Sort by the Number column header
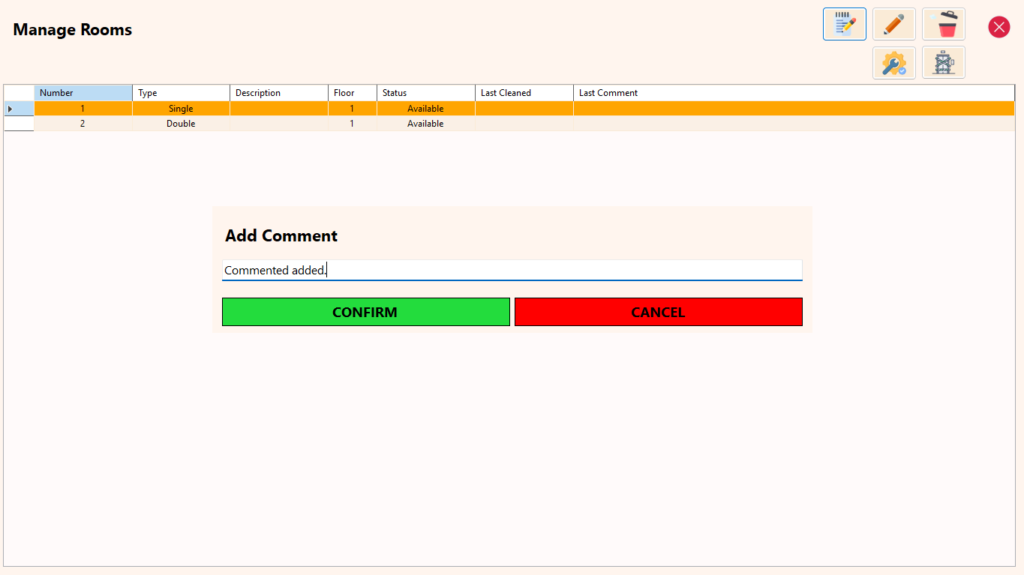This screenshot has width=1024, height=575. click(x=83, y=93)
